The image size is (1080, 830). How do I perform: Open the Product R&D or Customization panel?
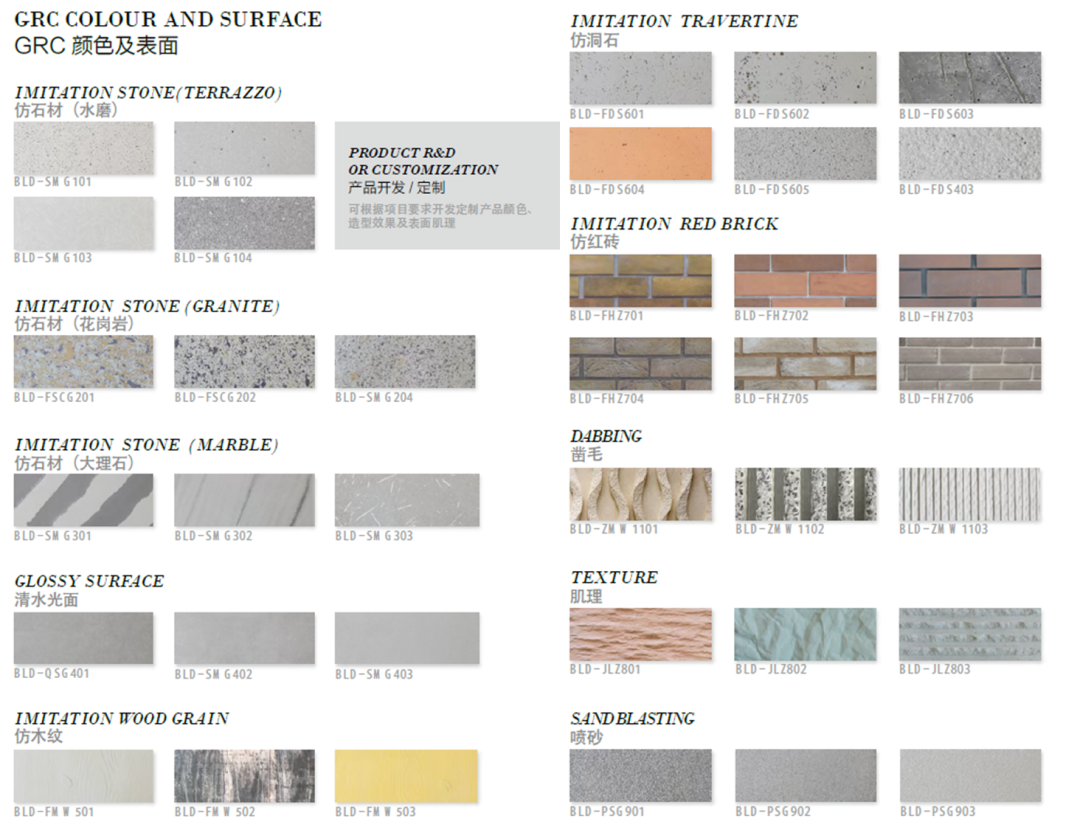[446, 186]
